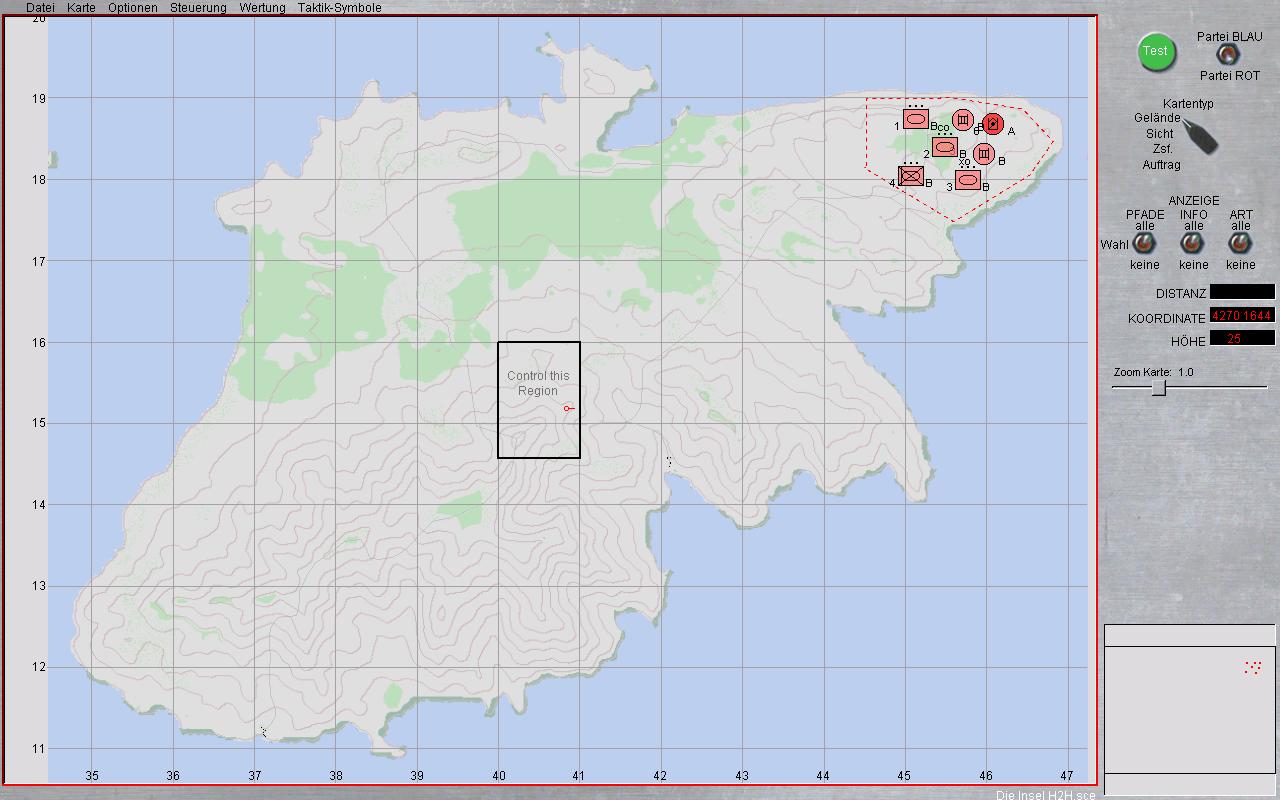The image size is (1280, 800).
Task: Open the Datei menu
Action: pyautogui.click(x=40, y=8)
